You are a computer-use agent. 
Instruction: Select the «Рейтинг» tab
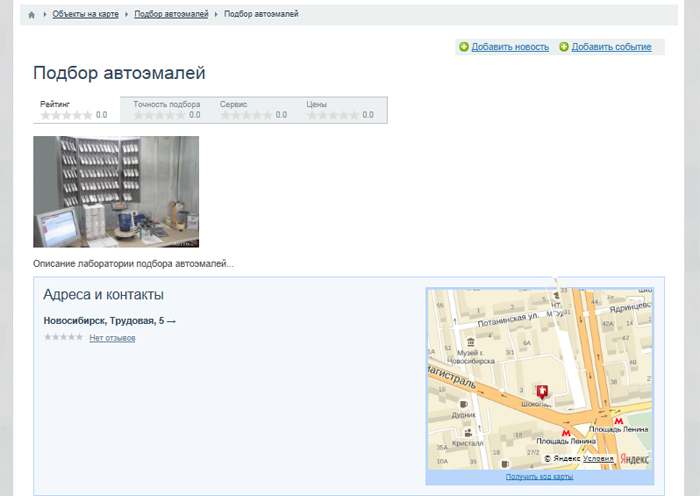click(77, 110)
